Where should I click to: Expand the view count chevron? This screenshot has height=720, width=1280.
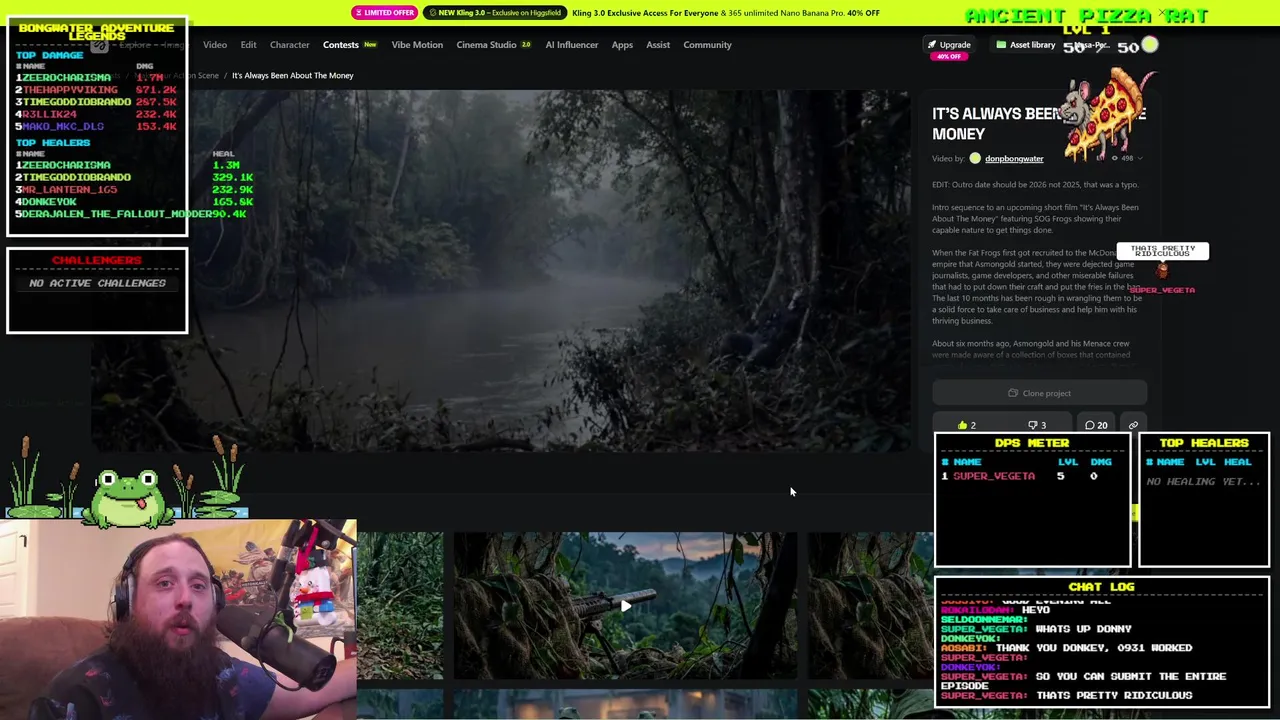(x=1139, y=158)
